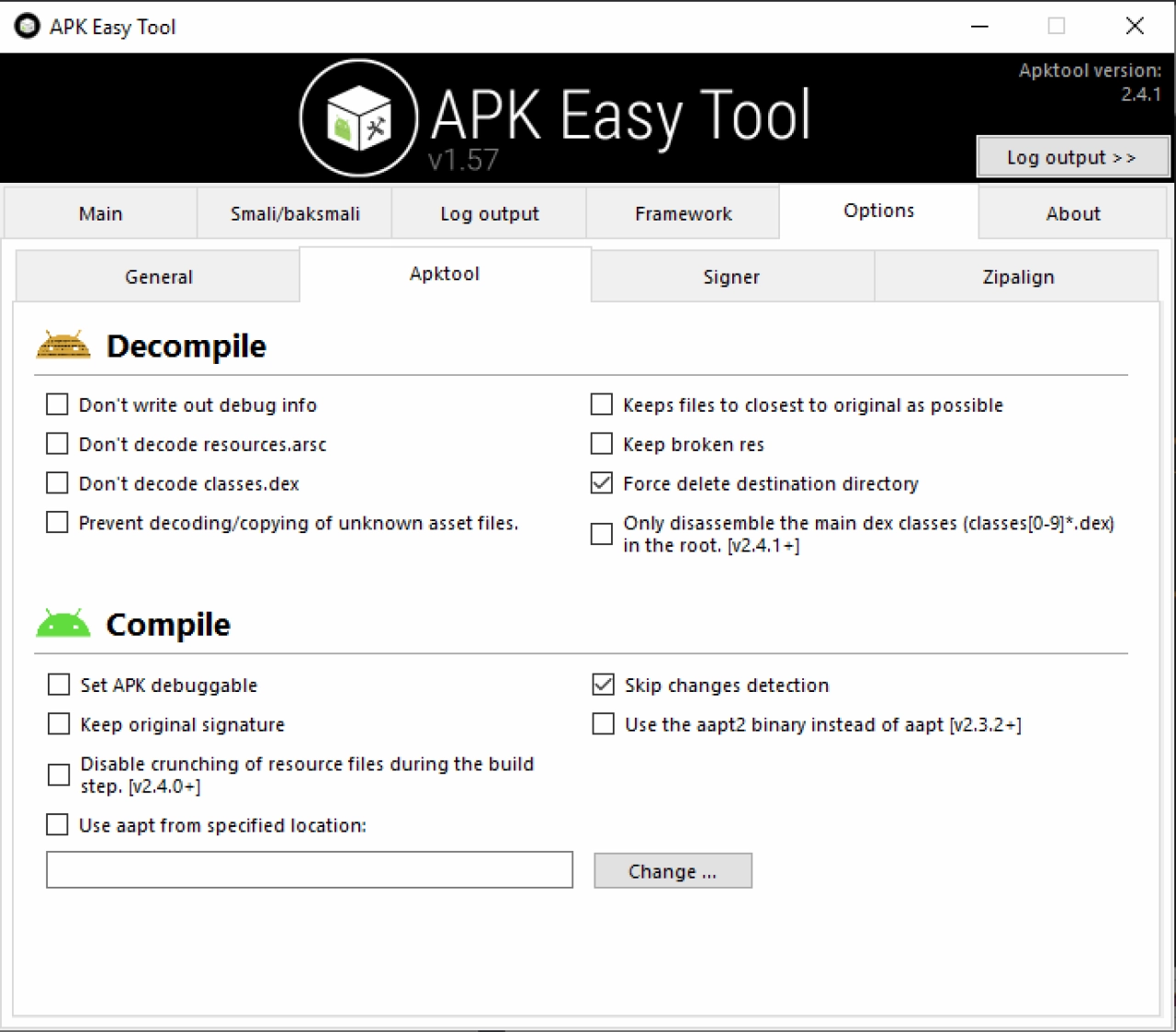Uncheck Force delete destination directory
This screenshot has width=1176, height=1032.
click(x=602, y=483)
